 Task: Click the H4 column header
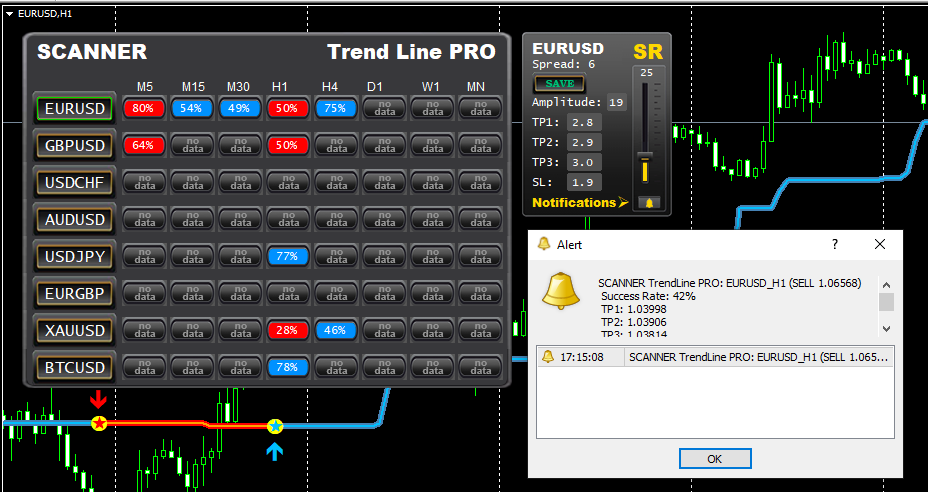(x=330, y=87)
